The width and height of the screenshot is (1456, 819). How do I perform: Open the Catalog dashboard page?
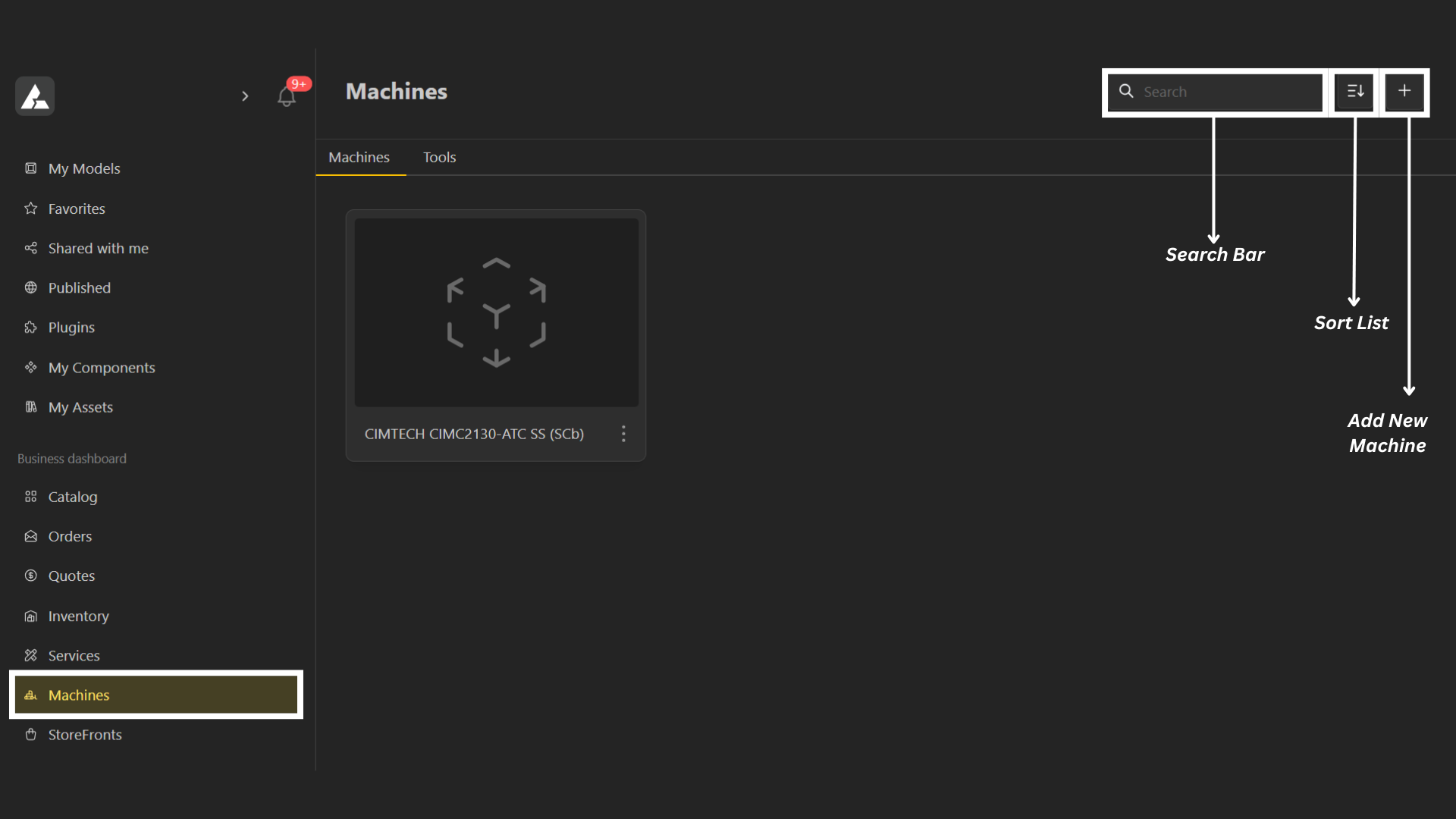73,497
